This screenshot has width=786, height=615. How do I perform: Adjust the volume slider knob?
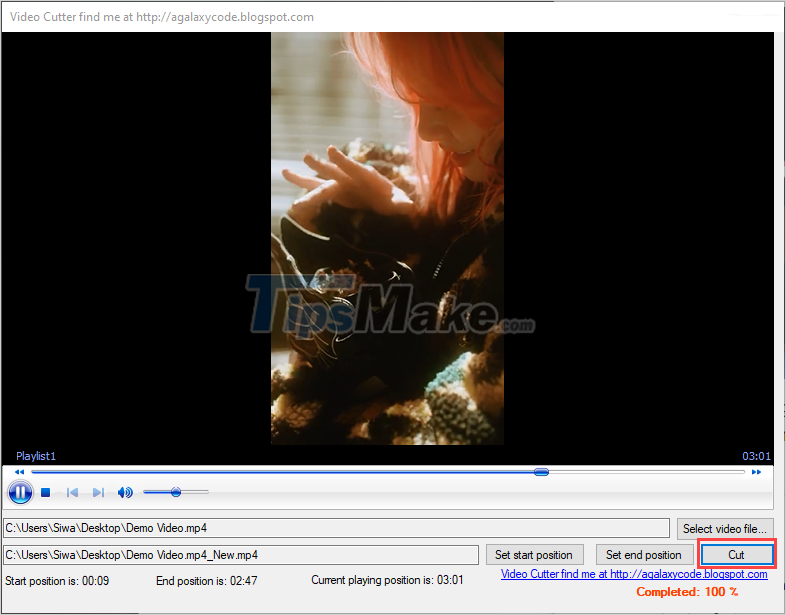click(x=175, y=492)
